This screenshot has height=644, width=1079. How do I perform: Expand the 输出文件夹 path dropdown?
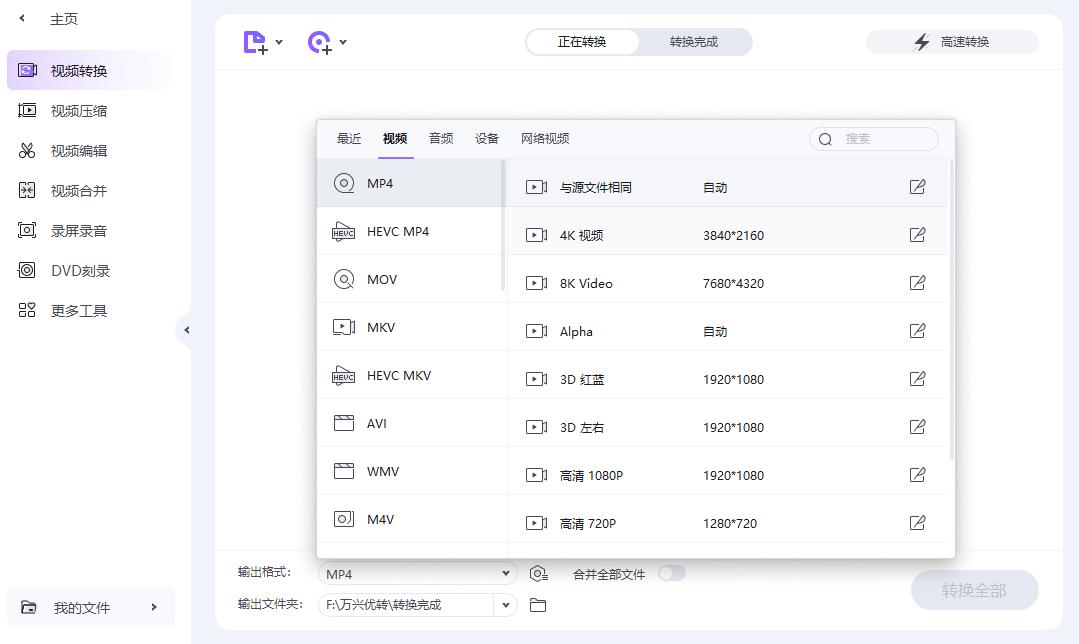pyautogui.click(x=506, y=604)
